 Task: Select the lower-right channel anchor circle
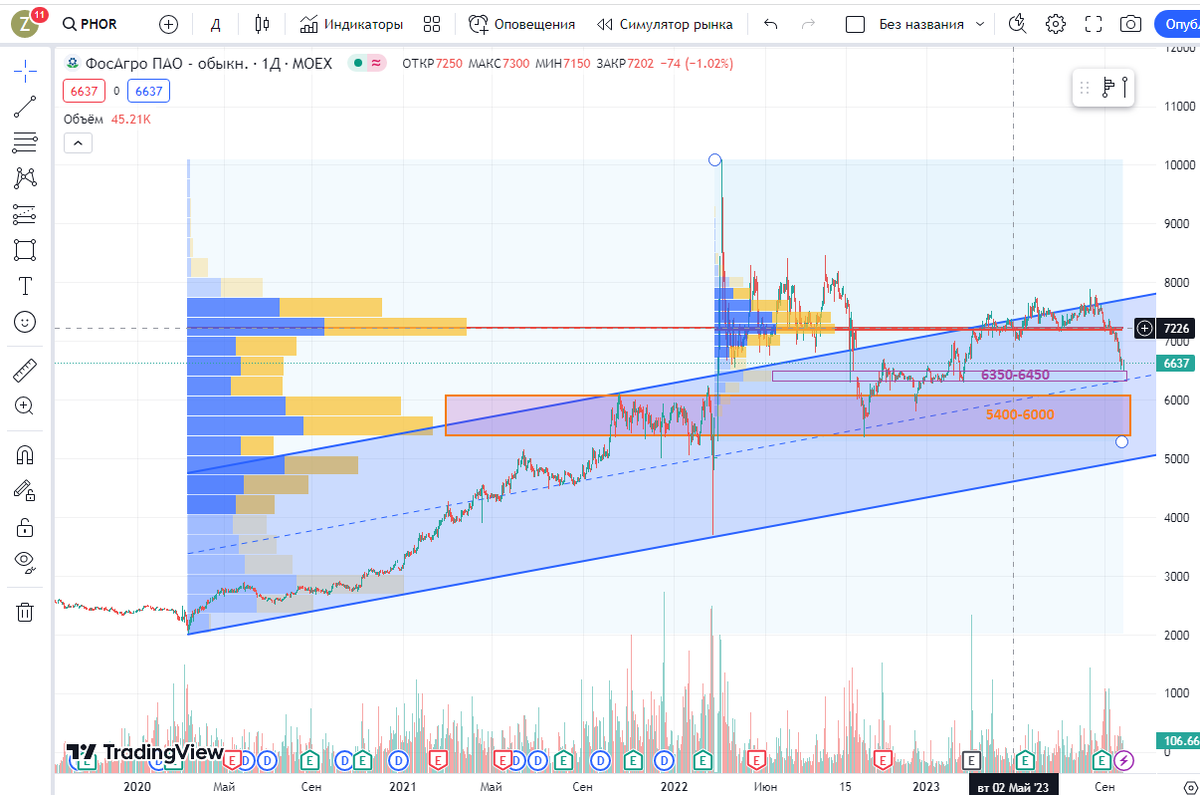click(x=1122, y=441)
